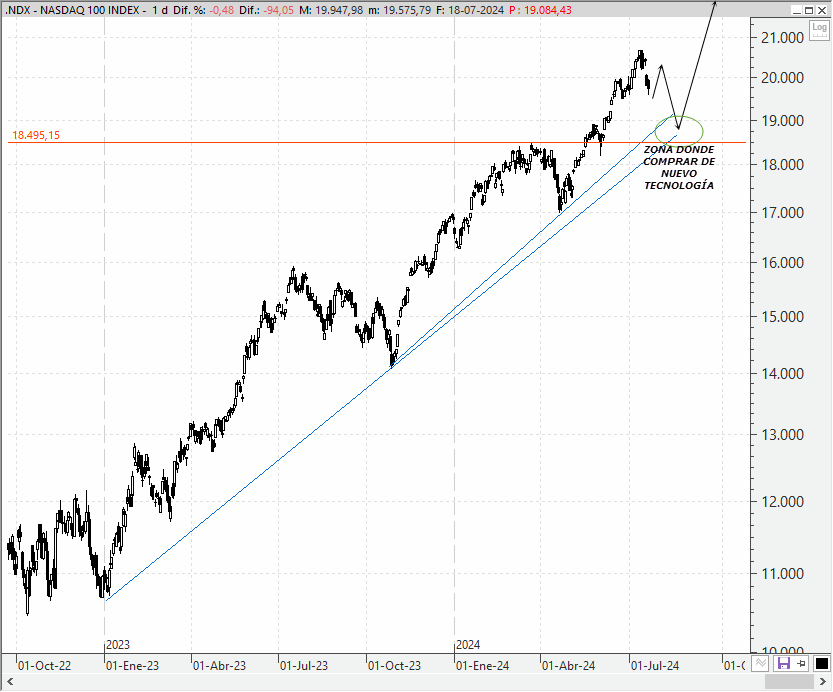Click the 01-Abr-24 date axis label

coord(568,666)
